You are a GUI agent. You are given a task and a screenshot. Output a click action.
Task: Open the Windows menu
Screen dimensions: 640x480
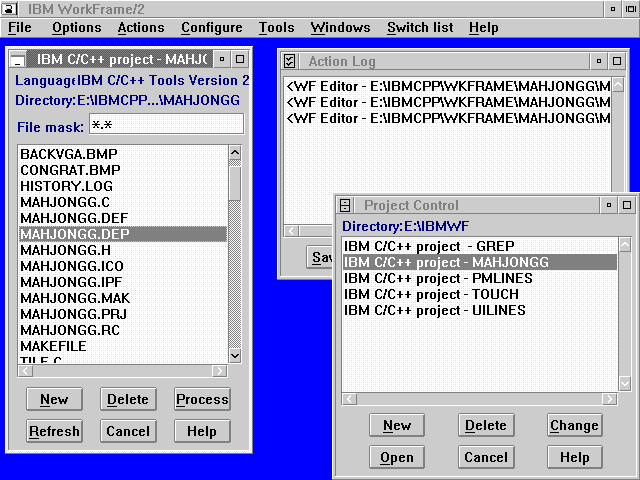[x=340, y=28]
